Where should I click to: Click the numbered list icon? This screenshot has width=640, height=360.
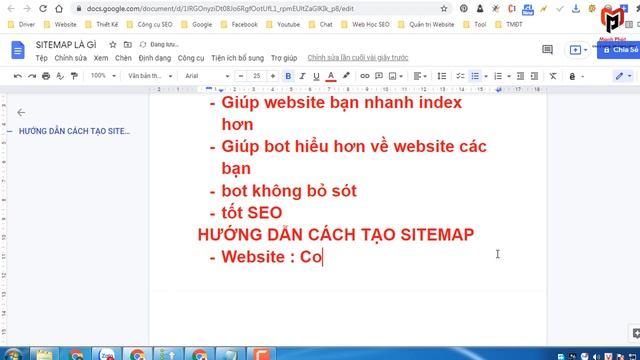(498, 76)
